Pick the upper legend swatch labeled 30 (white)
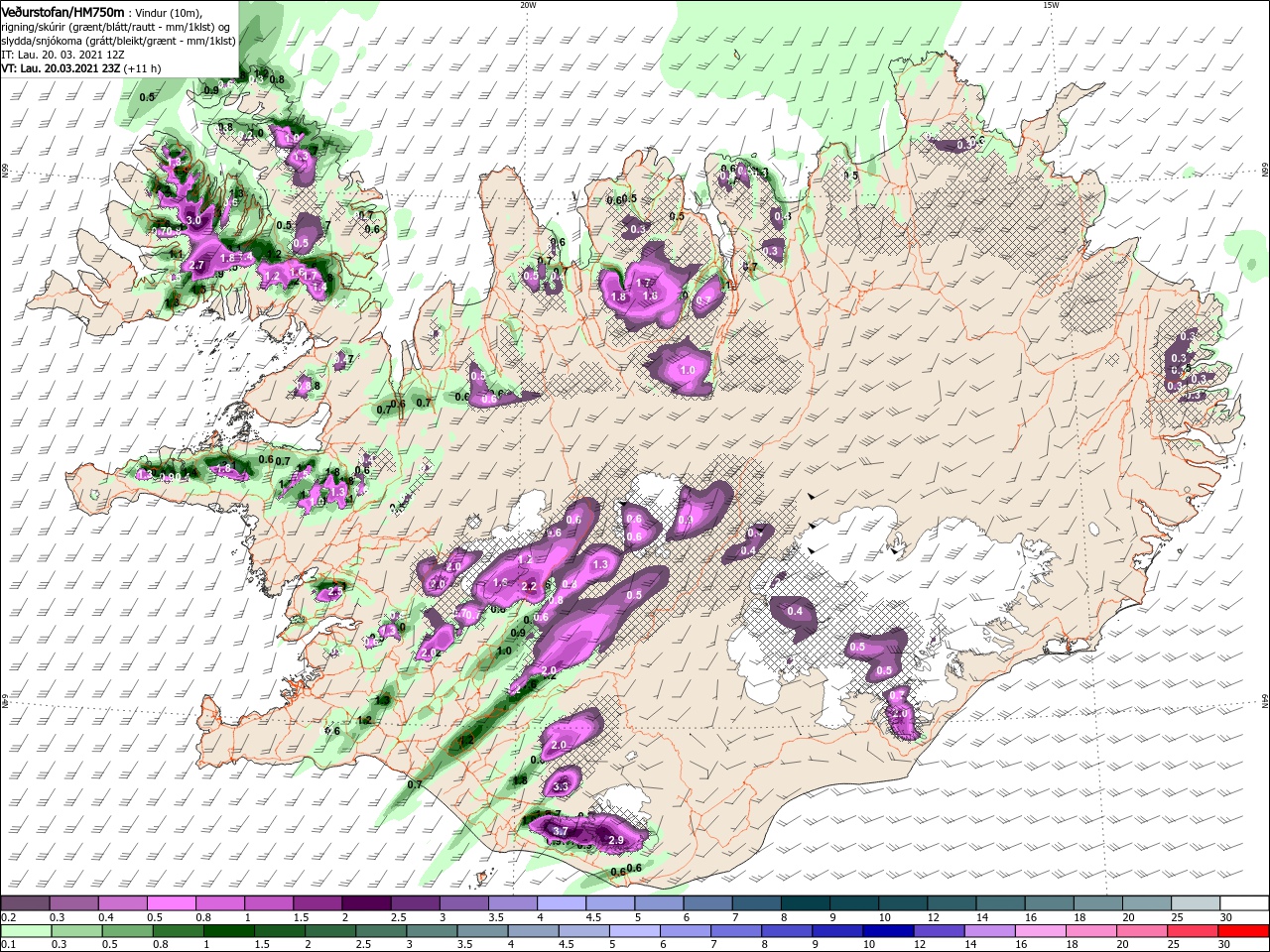Image resolution: width=1270 pixels, height=952 pixels. 1244,903
